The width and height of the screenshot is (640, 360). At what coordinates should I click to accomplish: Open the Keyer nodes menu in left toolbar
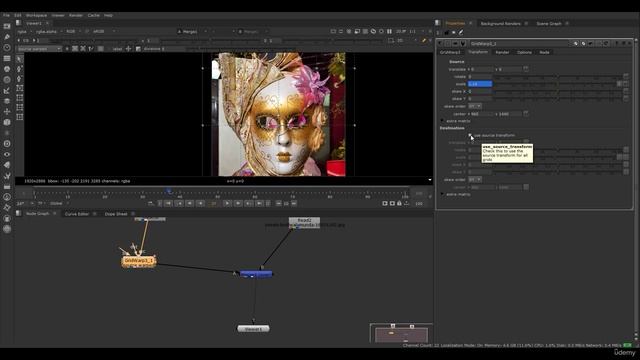pyautogui.click(x=7, y=90)
